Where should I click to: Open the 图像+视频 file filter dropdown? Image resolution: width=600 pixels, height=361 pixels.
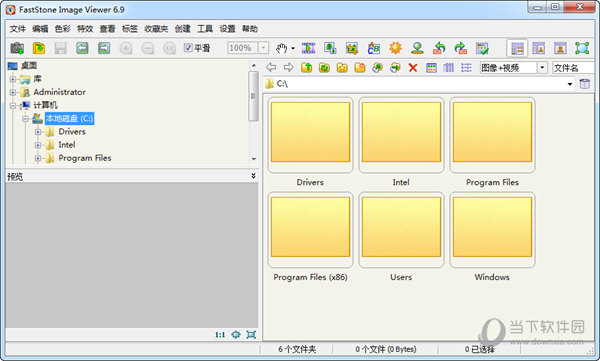tap(542, 68)
